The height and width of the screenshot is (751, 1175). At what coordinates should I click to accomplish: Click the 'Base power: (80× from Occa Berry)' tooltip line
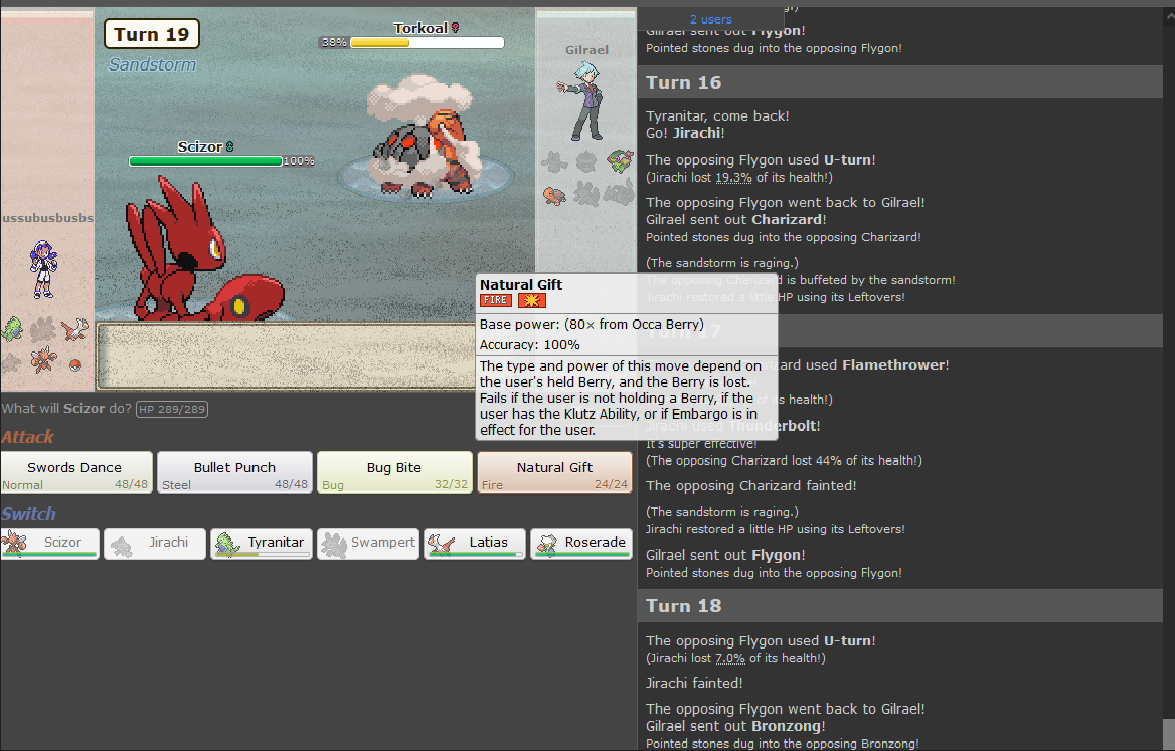coord(592,325)
